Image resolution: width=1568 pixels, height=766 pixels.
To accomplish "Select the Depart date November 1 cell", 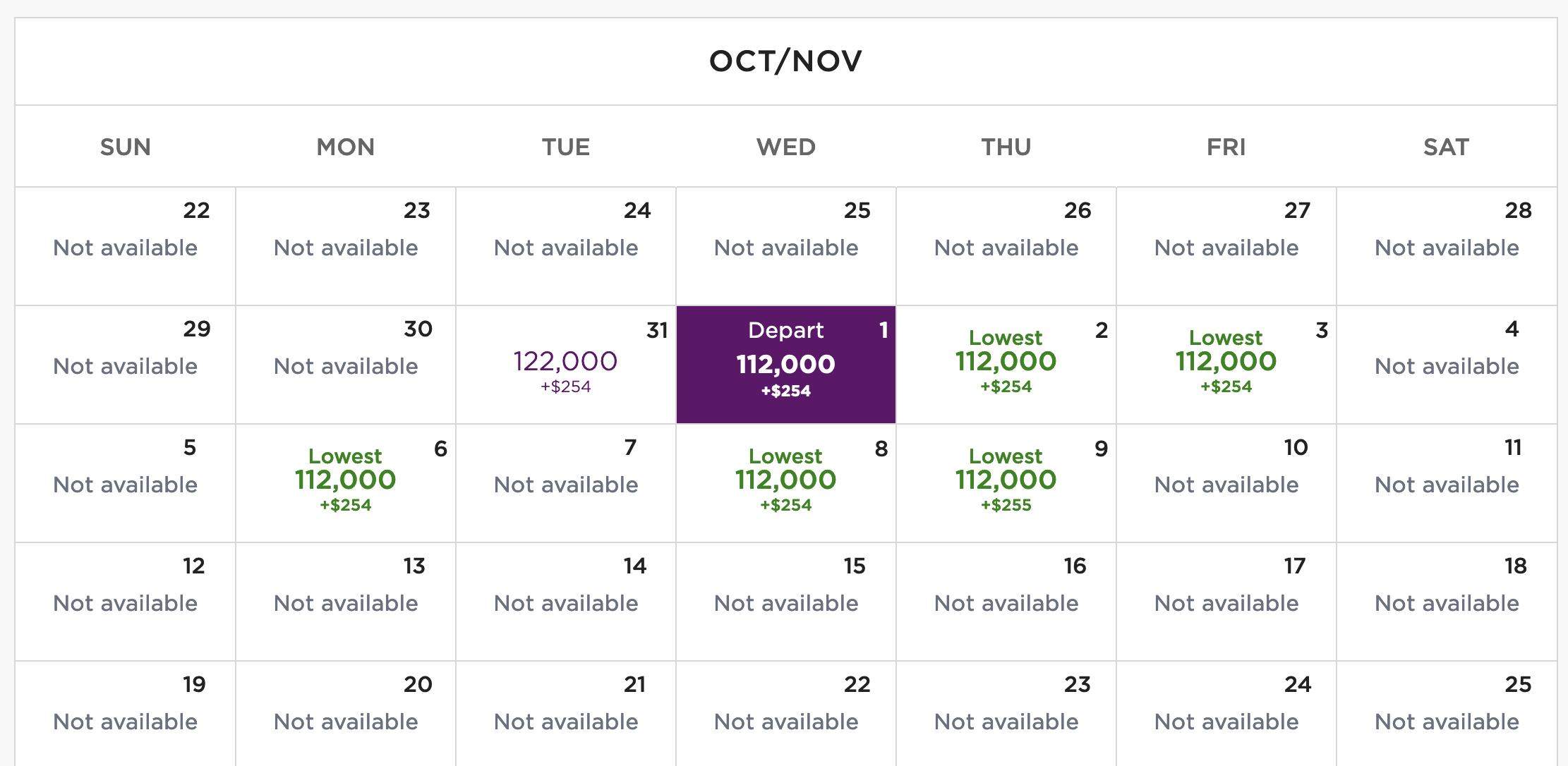I will (786, 365).
